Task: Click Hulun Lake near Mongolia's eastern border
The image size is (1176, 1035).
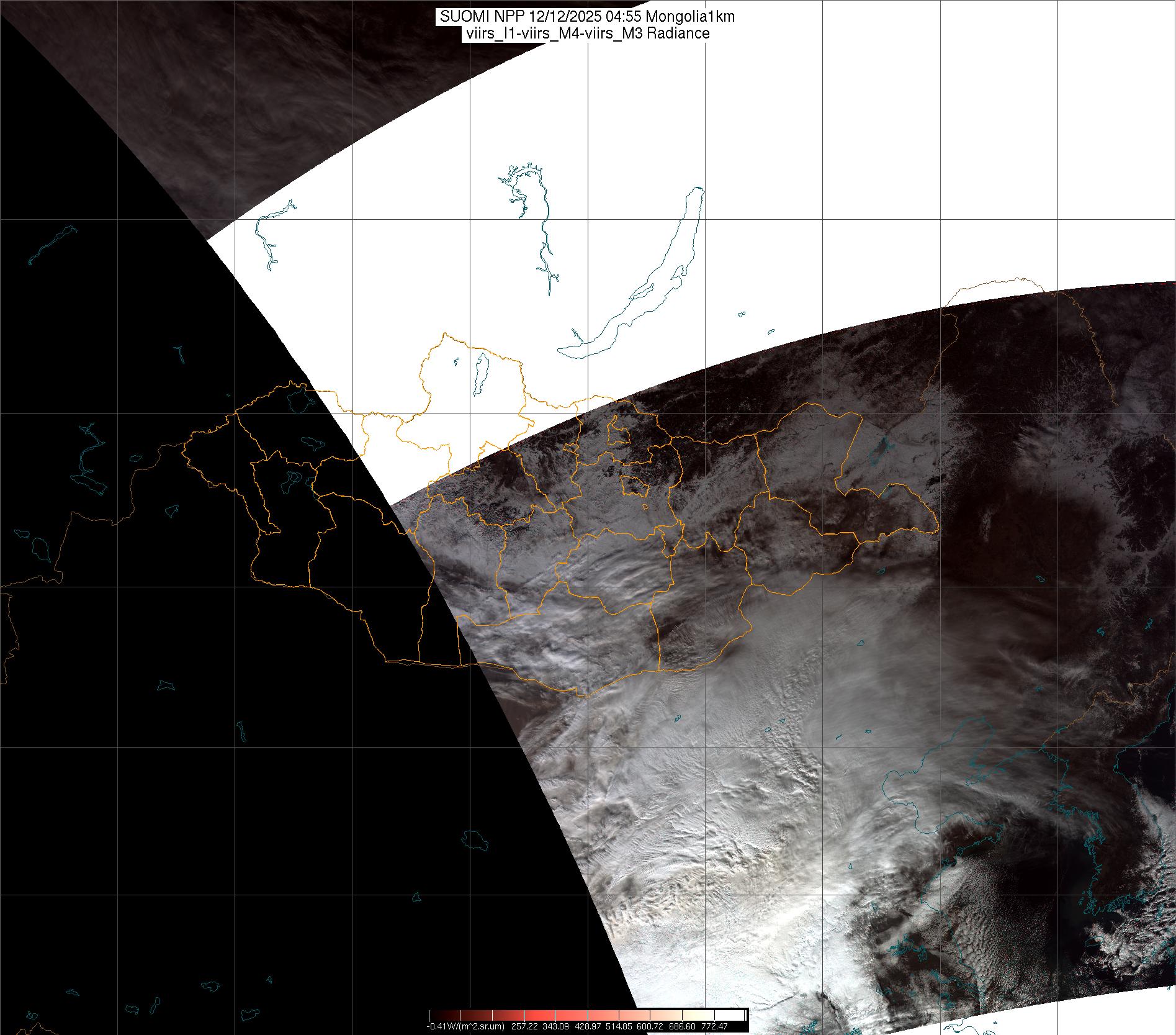Action: 880,448
